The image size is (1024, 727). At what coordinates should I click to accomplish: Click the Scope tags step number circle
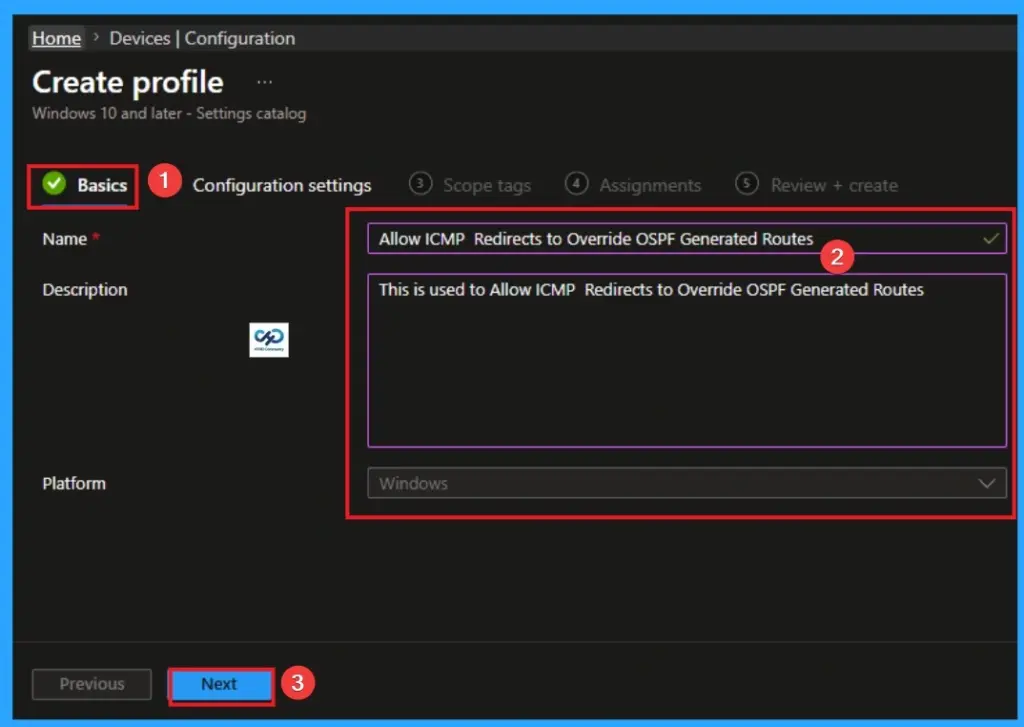click(422, 185)
